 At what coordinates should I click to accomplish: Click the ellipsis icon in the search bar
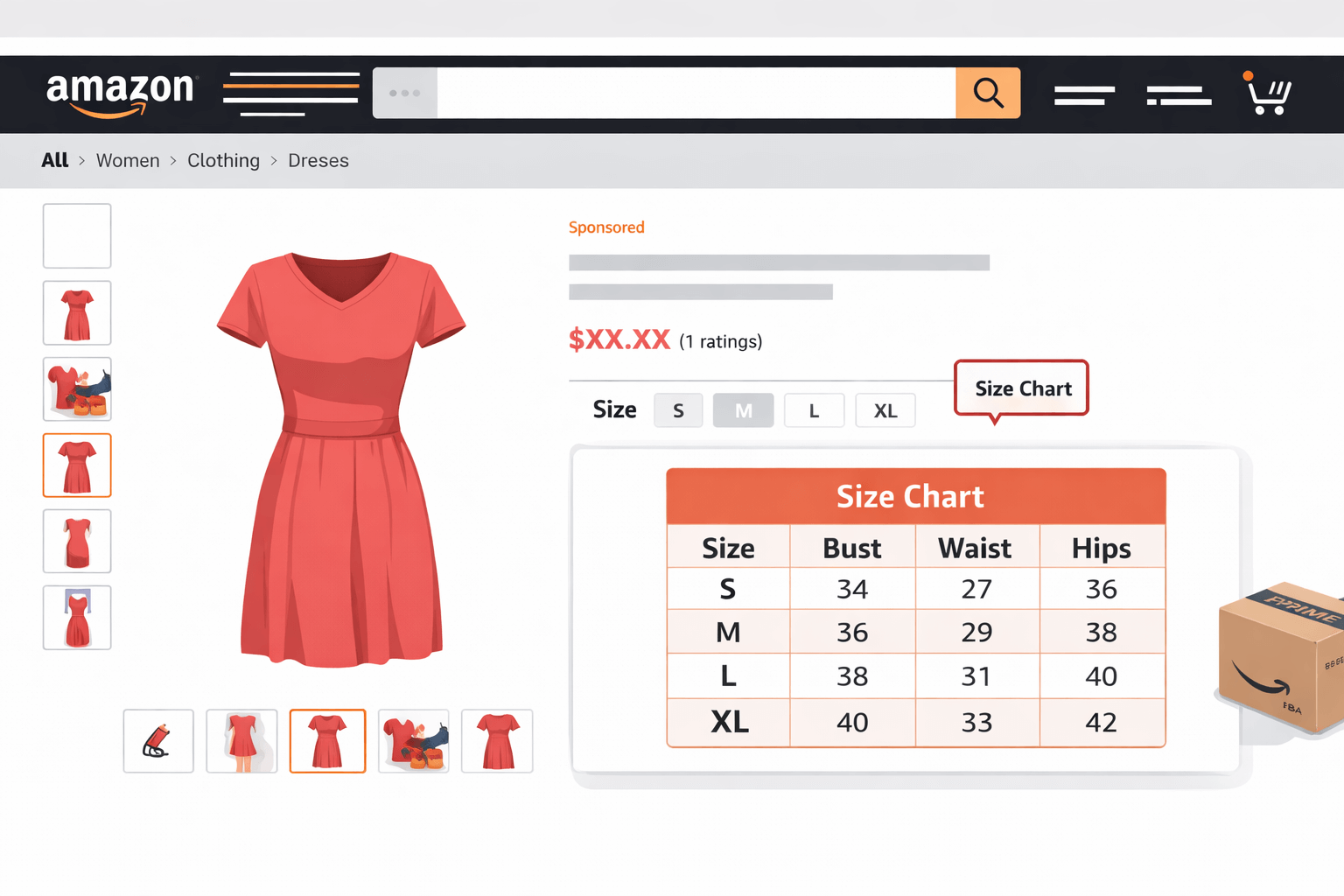tap(405, 93)
